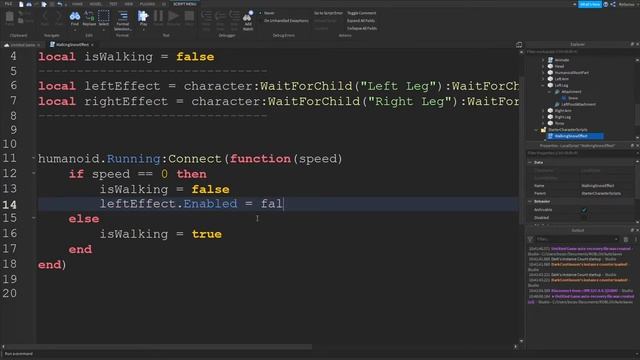This screenshot has height=360, width=640.
Task: Click the editor vertical scrollbar
Action: pyautogui.click(x=521, y=149)
